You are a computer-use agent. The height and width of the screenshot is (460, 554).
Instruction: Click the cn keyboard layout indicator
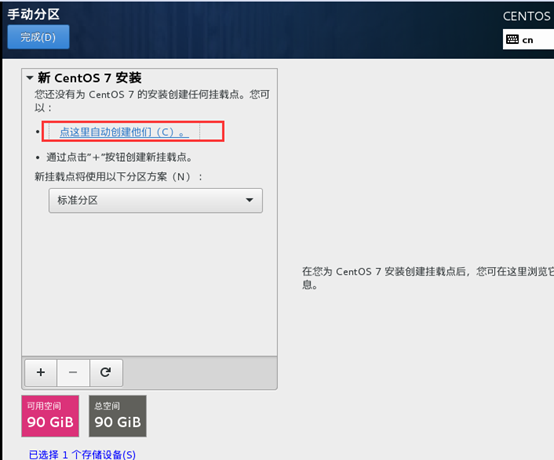click(528, 40)
